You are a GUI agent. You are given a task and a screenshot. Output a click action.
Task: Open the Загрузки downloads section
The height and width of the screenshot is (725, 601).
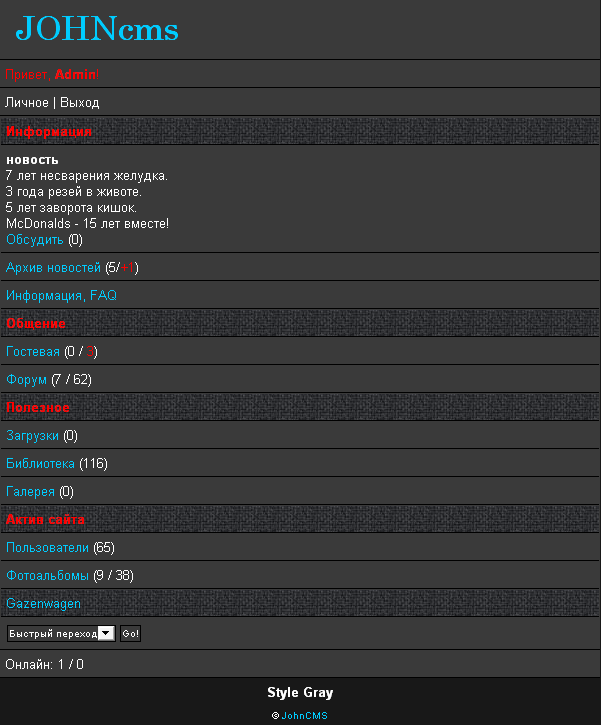(32, 436)
